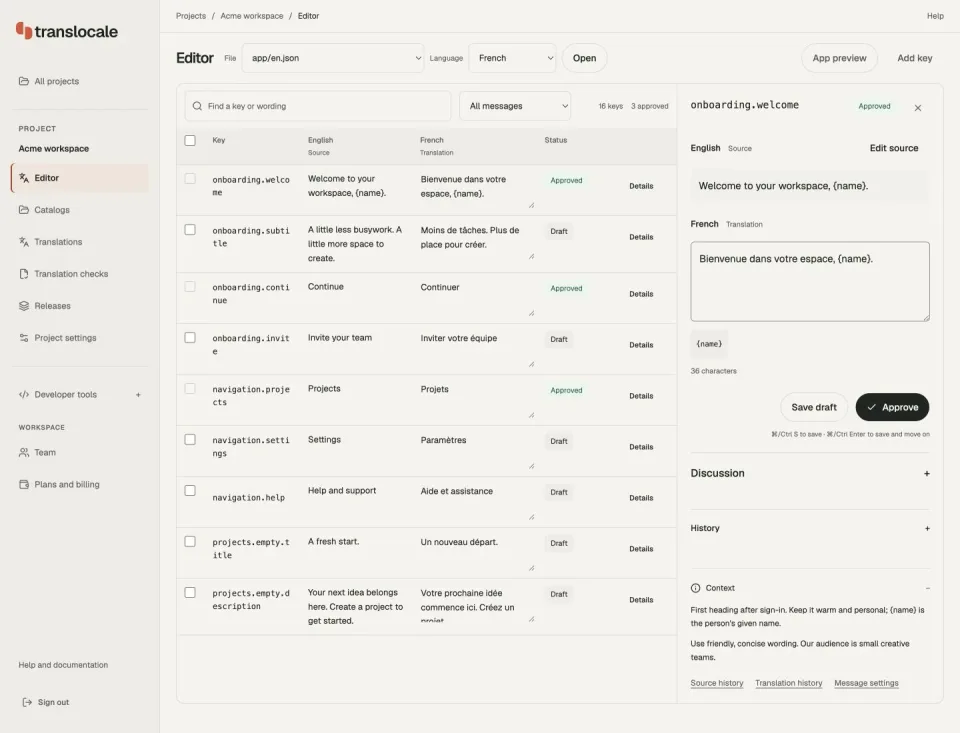Click the Save draft button
Image resolution: width=960 pixels, height=733 pixels.
814,407
